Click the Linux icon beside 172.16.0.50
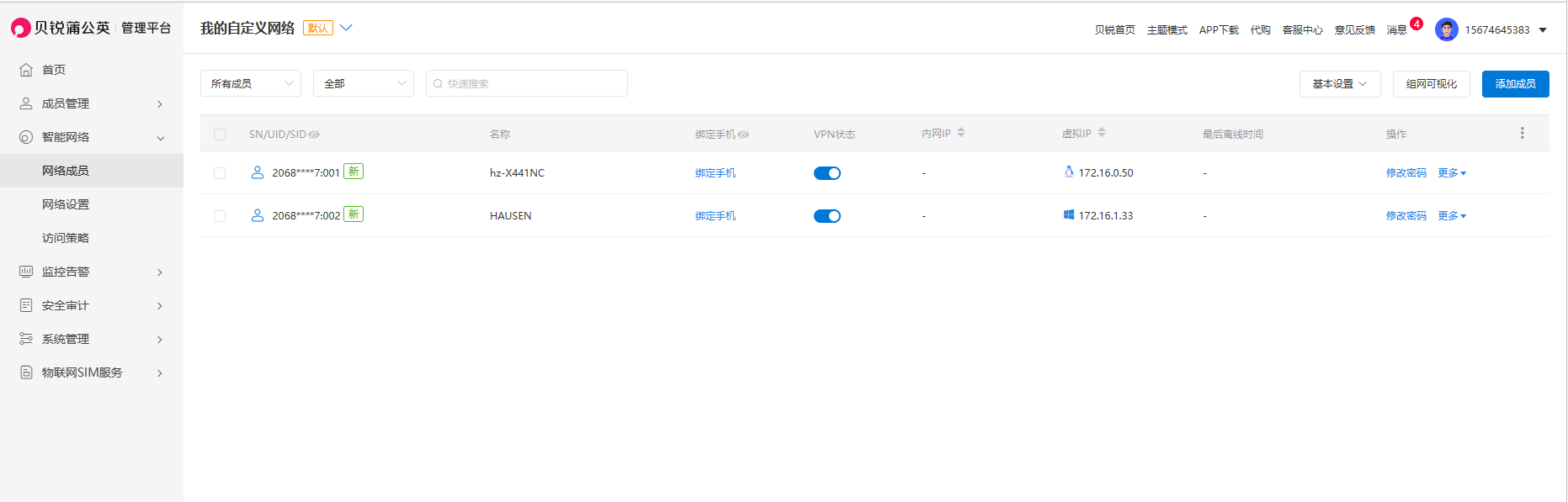 coord(1069,172)
